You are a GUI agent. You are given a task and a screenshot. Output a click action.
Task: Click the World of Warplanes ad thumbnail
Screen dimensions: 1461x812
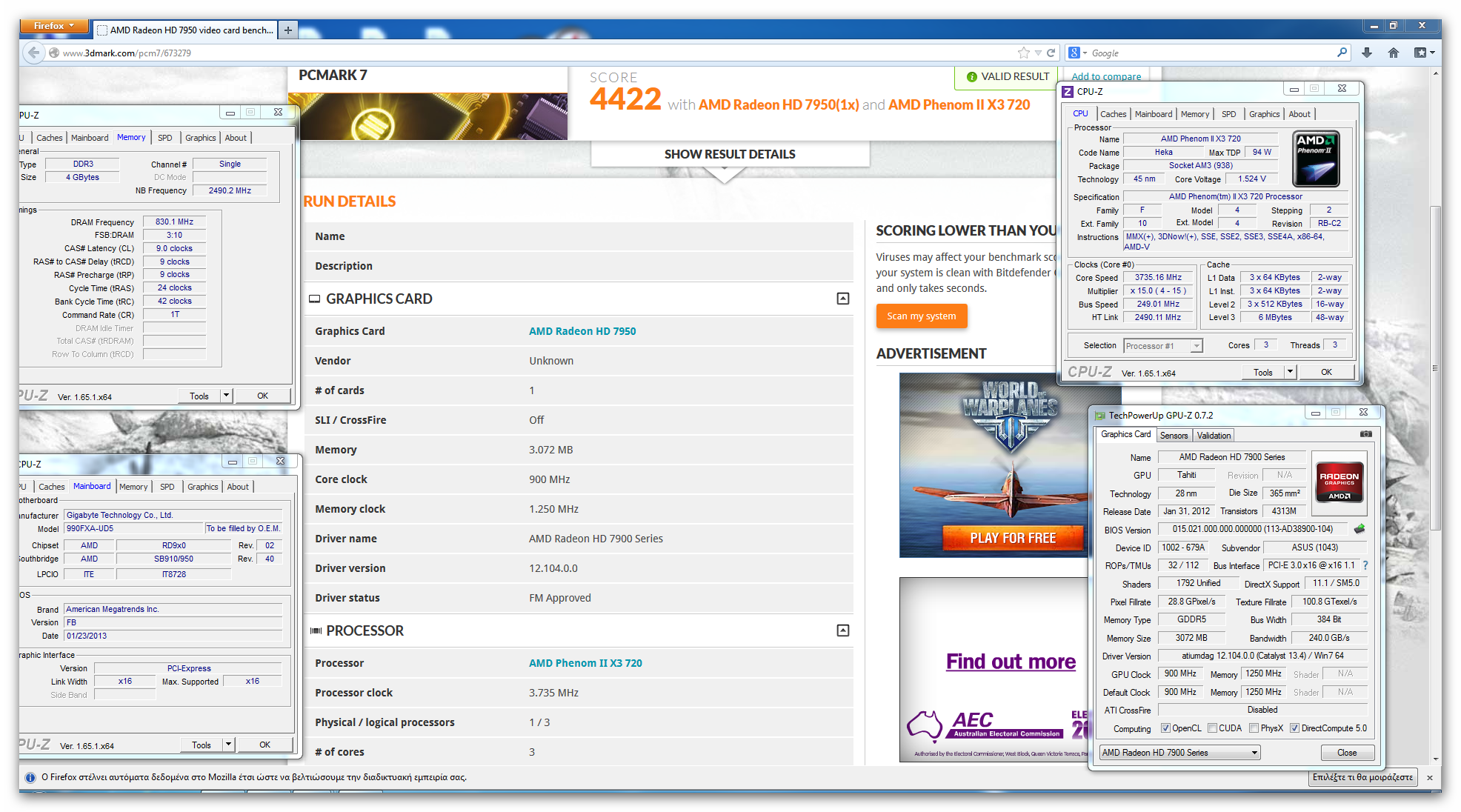point(994,465)
